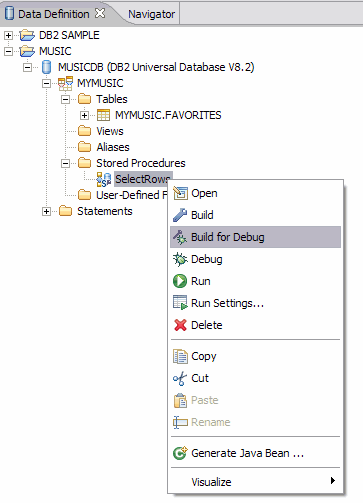Click the MUSIC open folder icon

(x=27, y=51)
